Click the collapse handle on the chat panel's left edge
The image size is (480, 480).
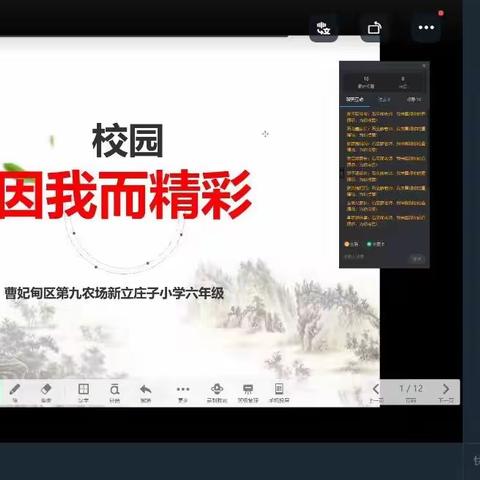(x=341, y=173)
